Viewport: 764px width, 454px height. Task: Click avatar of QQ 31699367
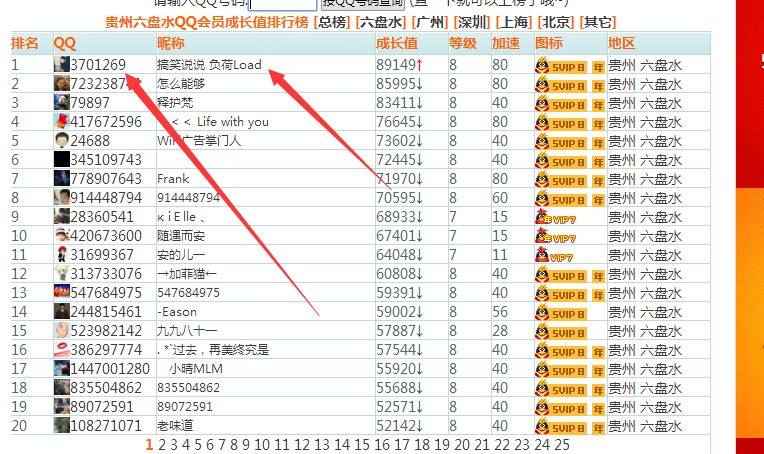coord(61,254)
